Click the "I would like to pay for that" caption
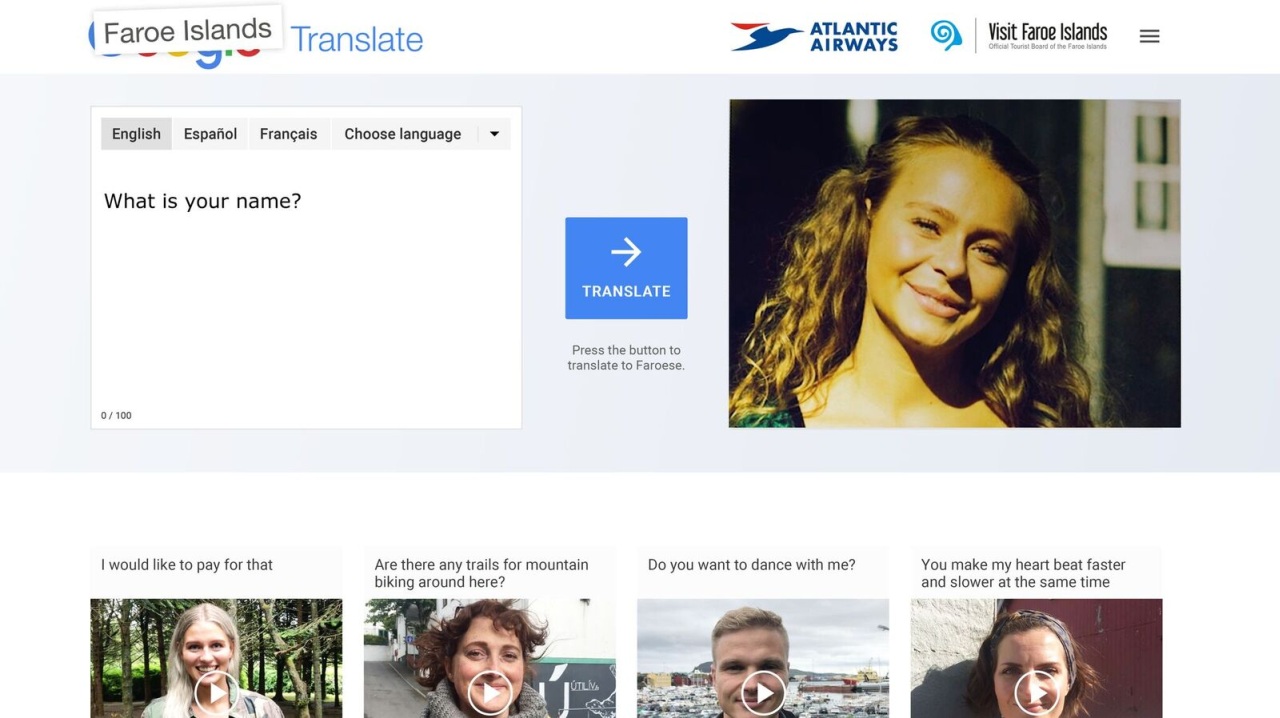The width and height of the screenshot is (1280, 718). (187, 565)
